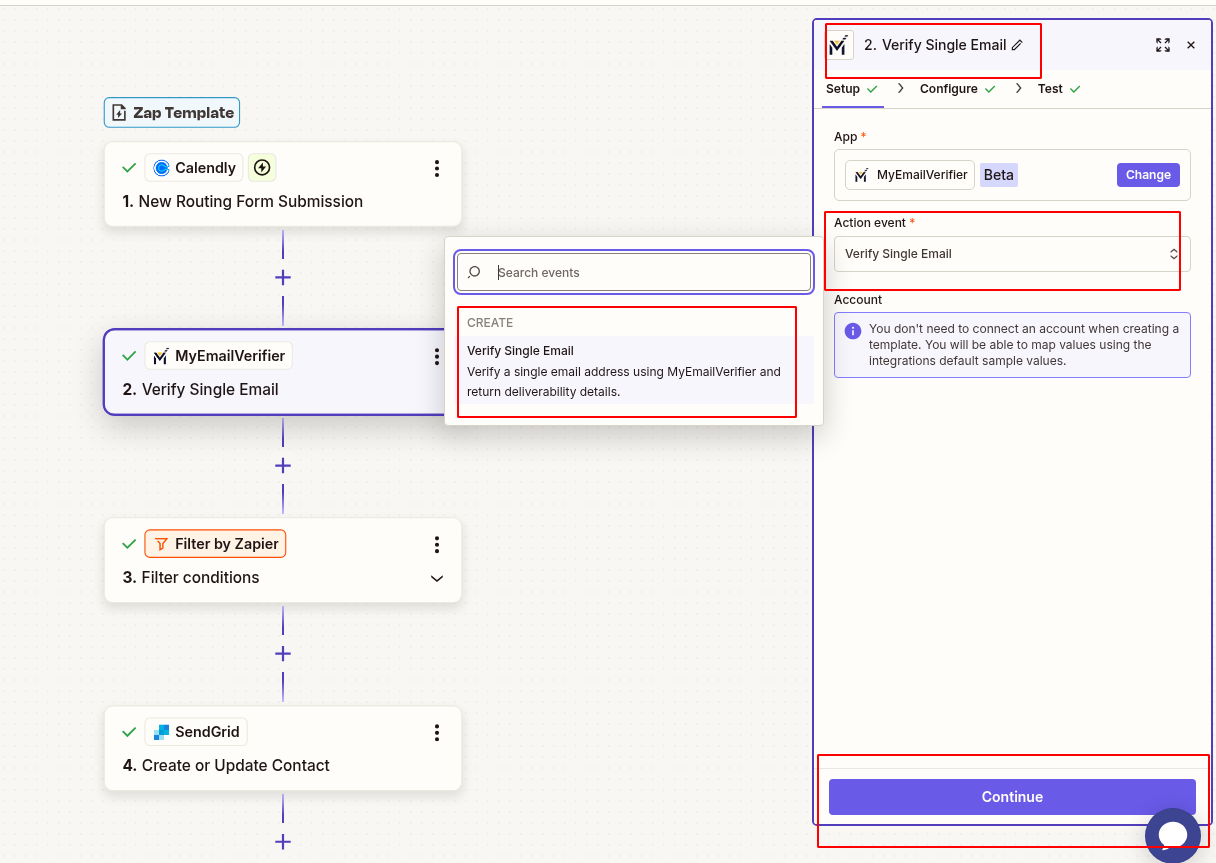1216x863 pixels.
Task: Switch to the Test tab
Action: tap(1050, 88)
